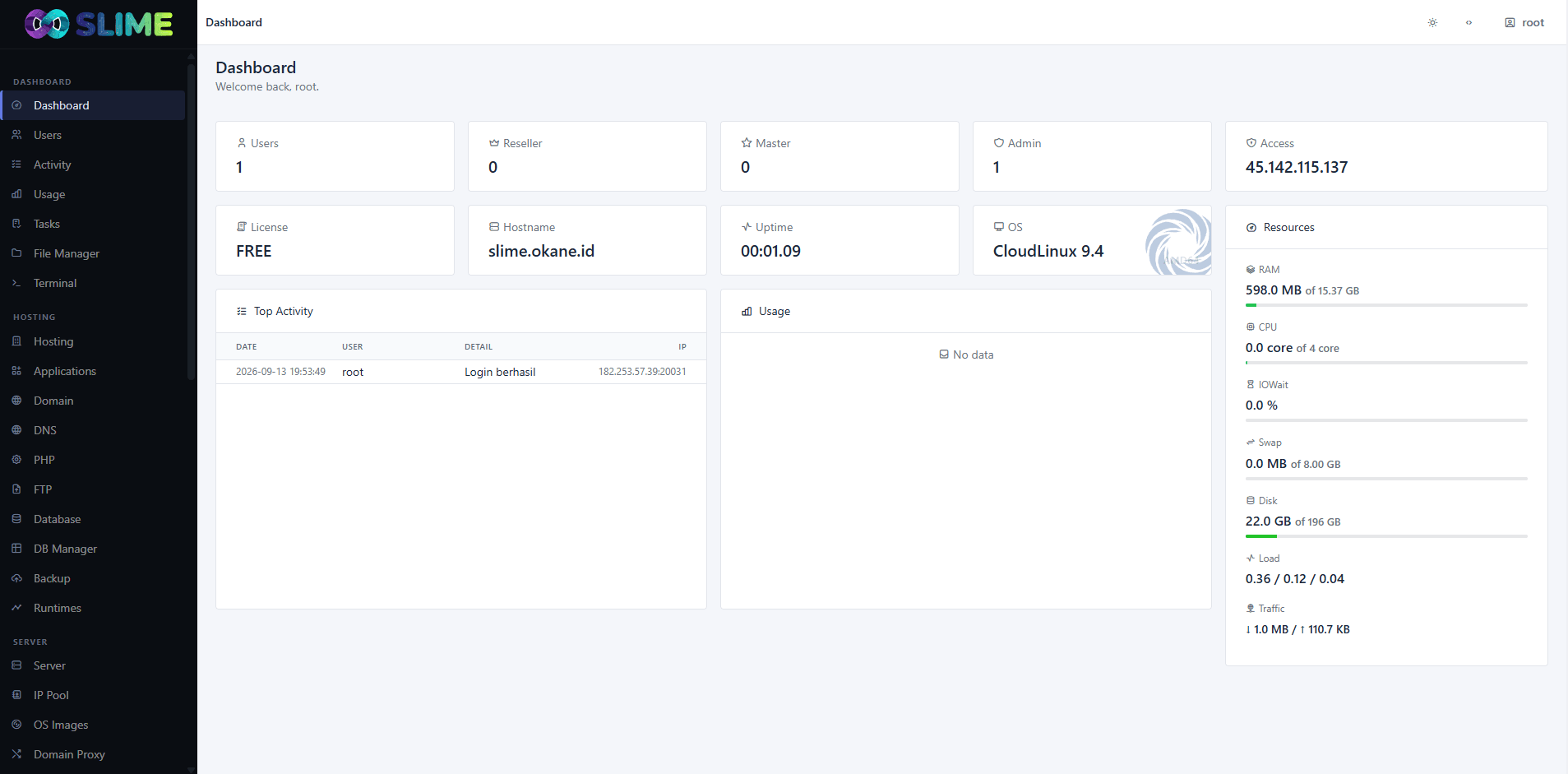This screenshot has width=1568, height=774.
Task: Click the code brackets icon in header
Action: click(x=1469, y=22)
